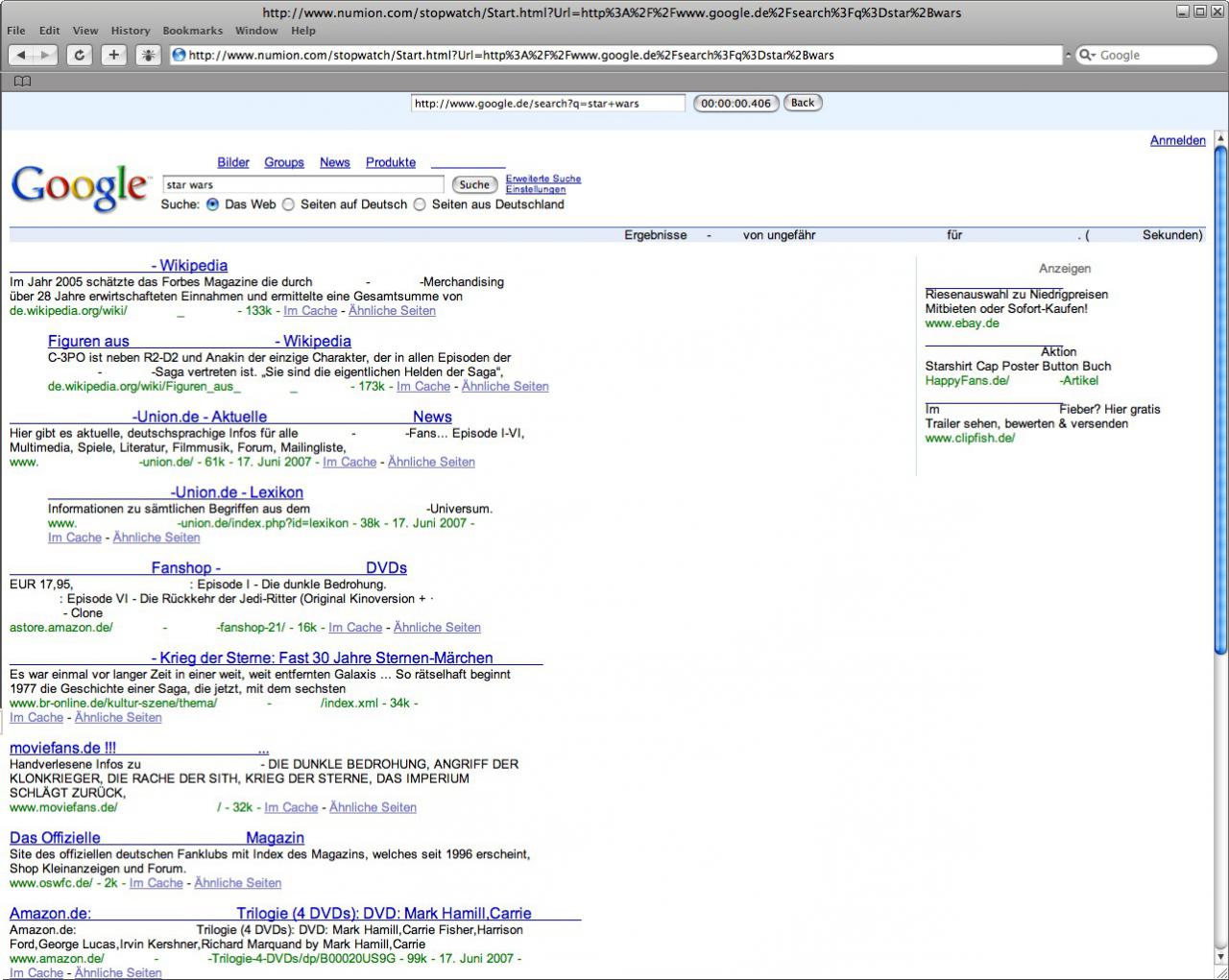Image resolution: width=1229 pixels, height=980 pixels.
Task: Open the History menu
Action: point(131,31)
